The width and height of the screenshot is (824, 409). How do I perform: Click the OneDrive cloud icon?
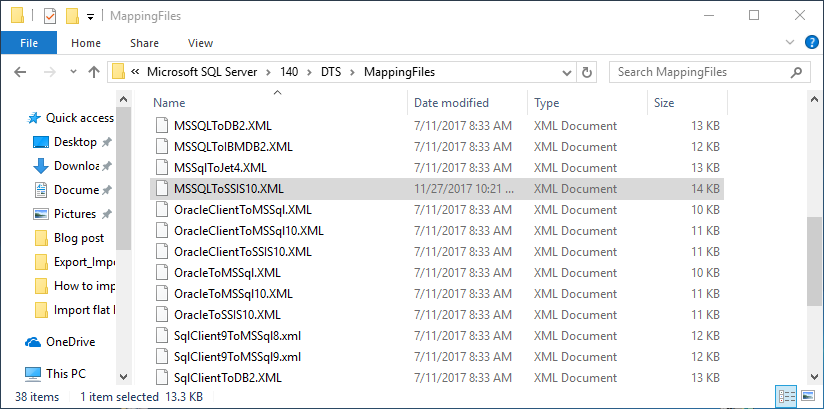coord(34,342)
